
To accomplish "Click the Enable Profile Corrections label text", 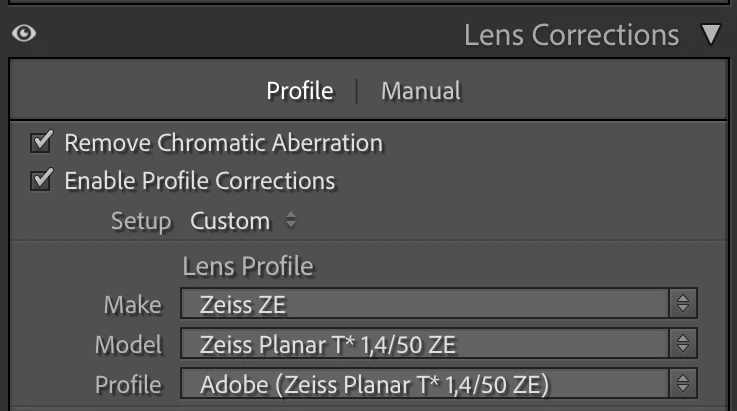I will [x=200, y=181].
